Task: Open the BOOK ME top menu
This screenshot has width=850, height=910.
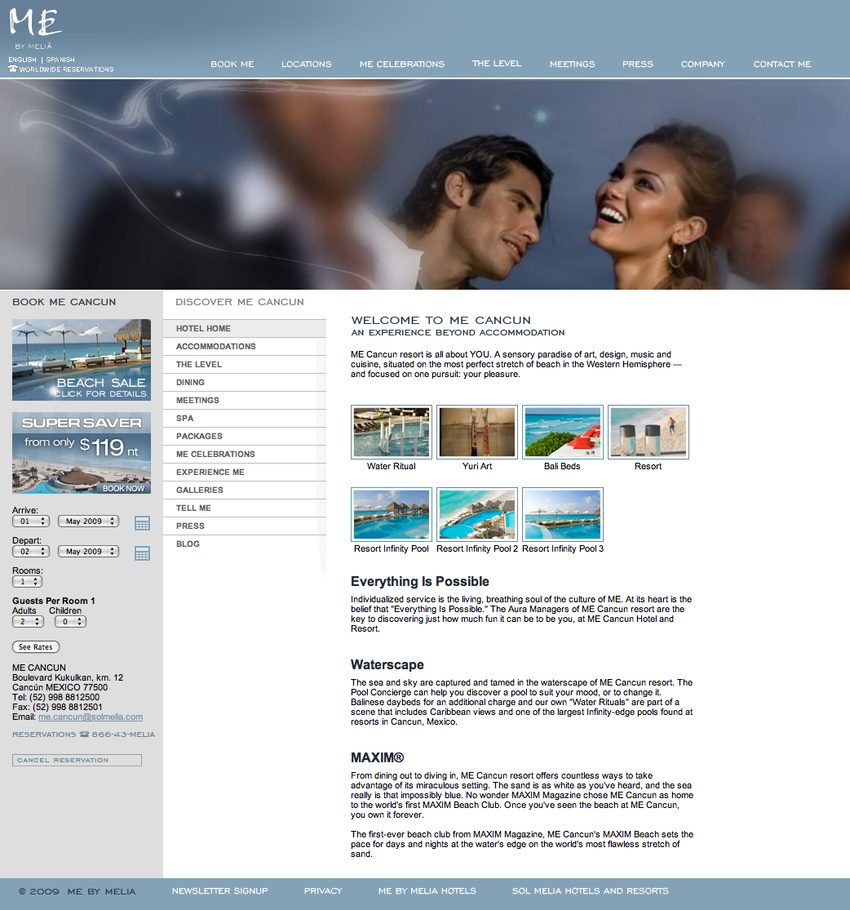Action: coord(232,64)
